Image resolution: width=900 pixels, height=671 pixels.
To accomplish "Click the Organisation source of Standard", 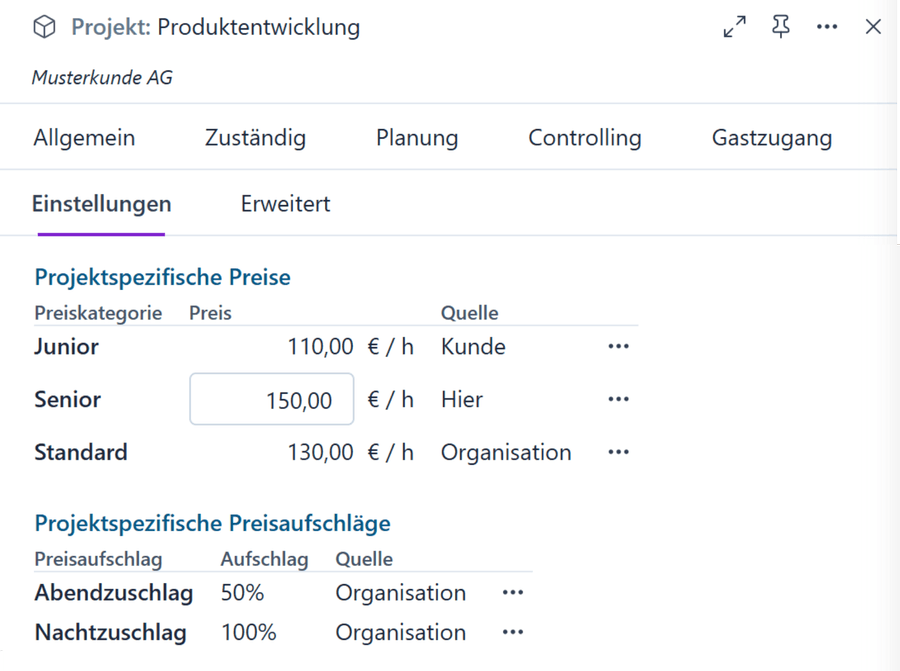I will coord(506,452).
